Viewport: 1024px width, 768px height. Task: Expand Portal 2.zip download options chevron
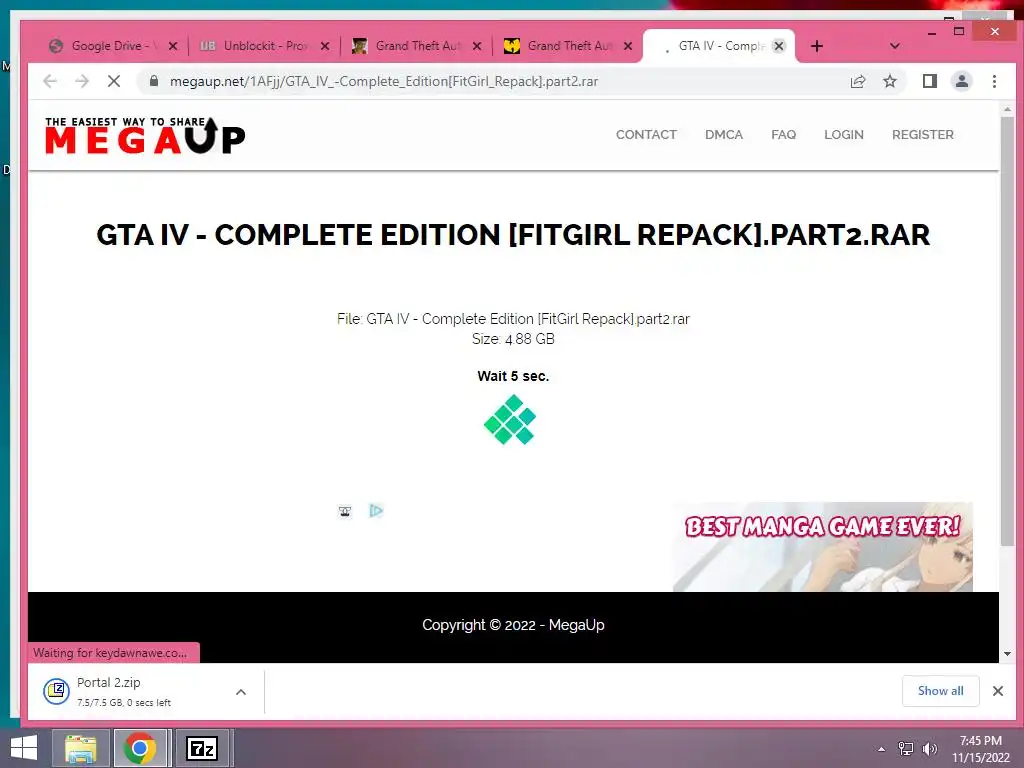coord(240,692)
